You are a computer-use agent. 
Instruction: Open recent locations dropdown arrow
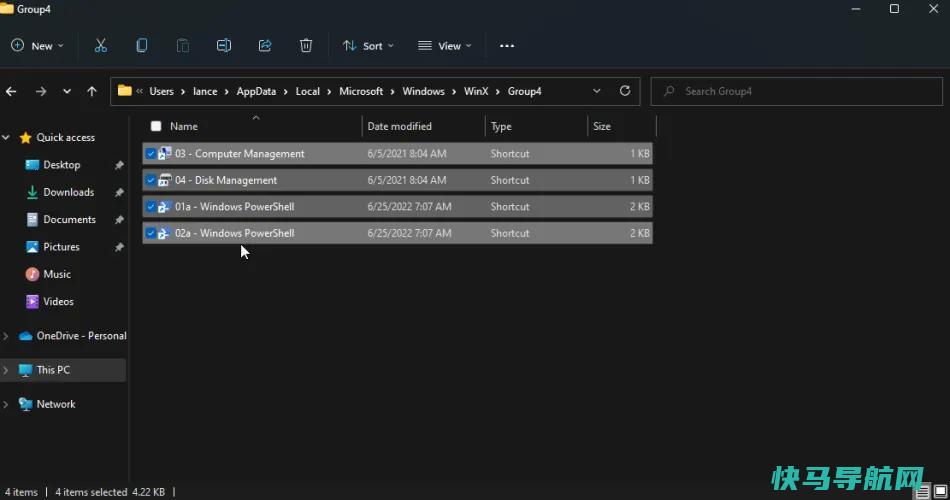(x=67, y=92)
